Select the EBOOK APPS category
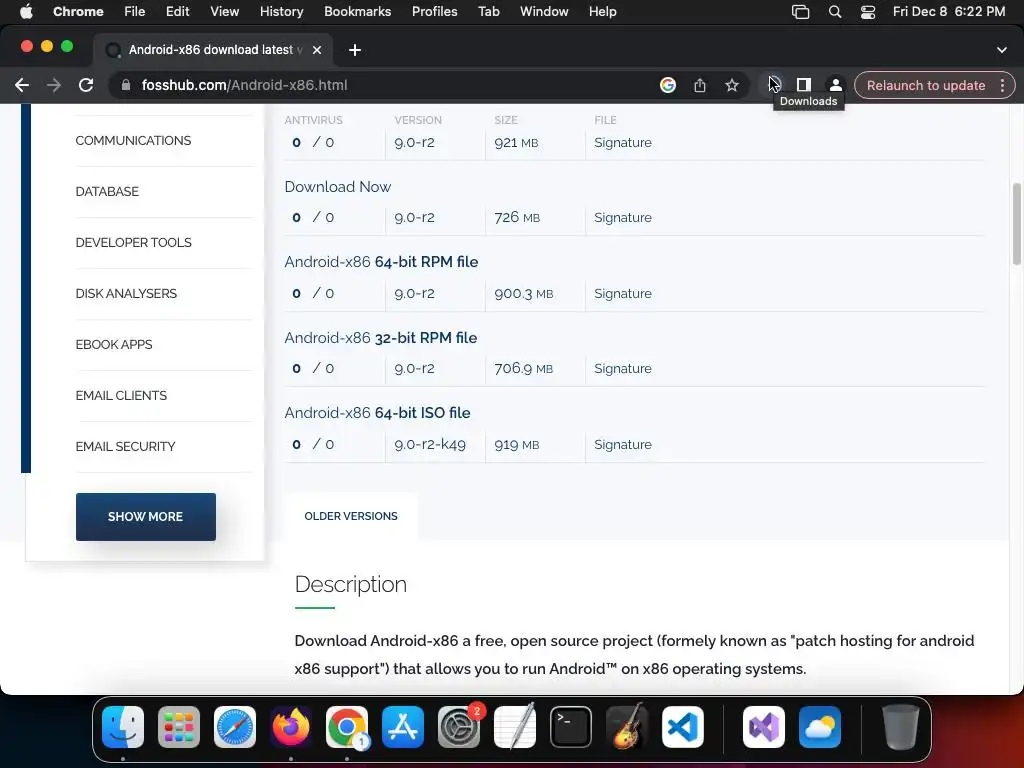1024x768 pixels. (114, 344)
